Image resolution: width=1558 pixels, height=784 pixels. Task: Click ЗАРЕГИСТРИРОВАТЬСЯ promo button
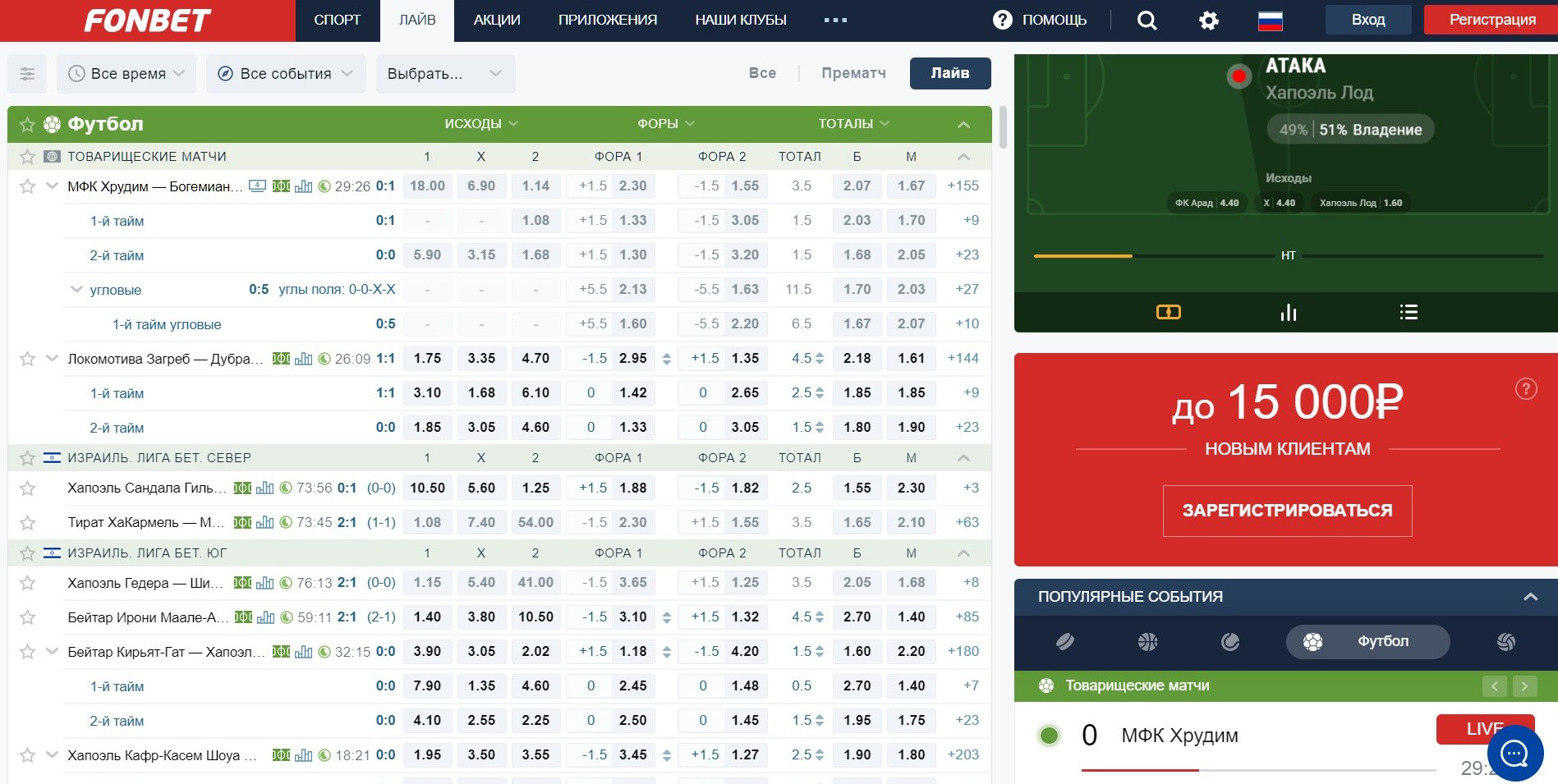coord(1287,511)
